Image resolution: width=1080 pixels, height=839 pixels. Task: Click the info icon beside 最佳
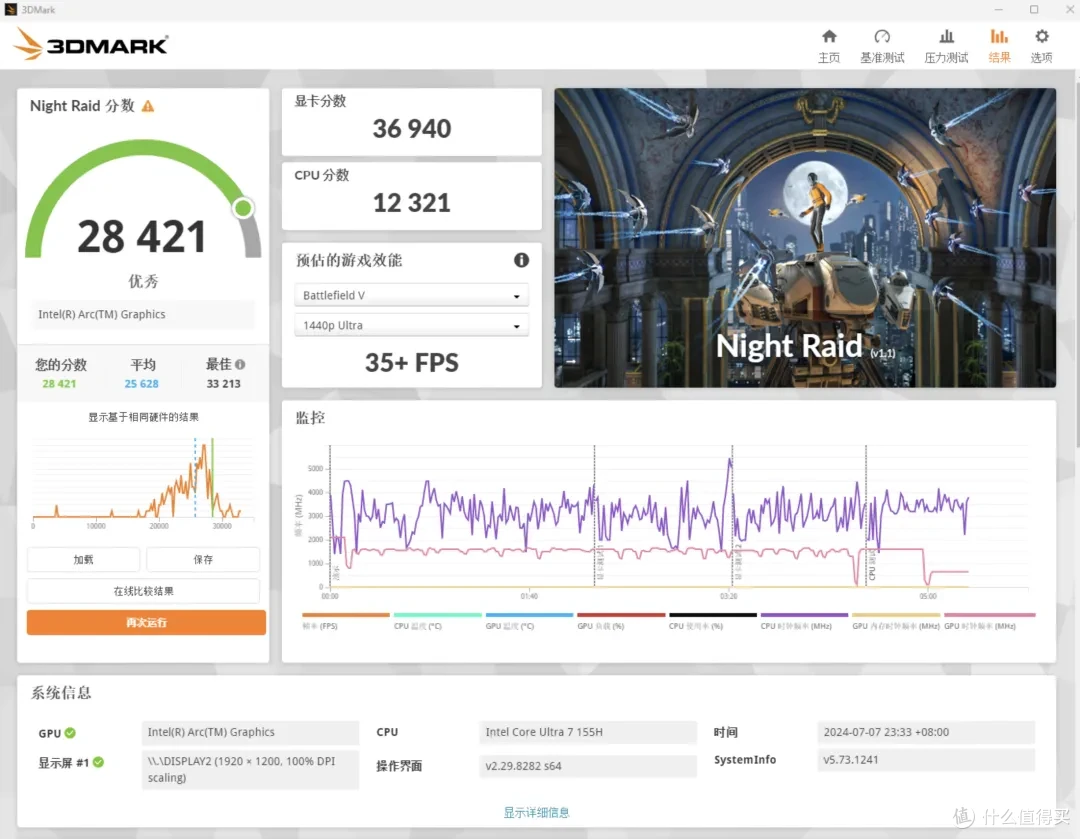240,364
